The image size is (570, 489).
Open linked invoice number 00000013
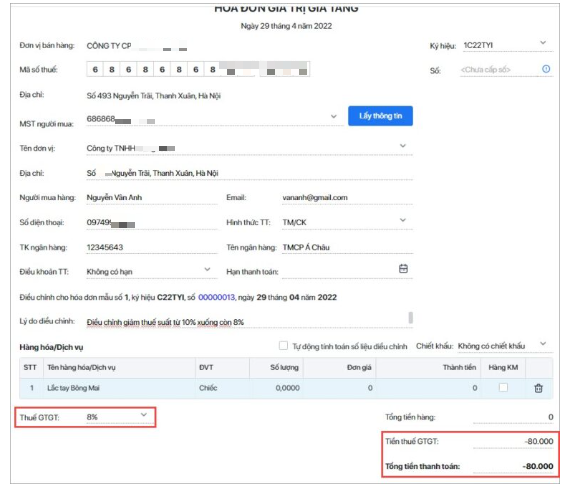point(216,297)
